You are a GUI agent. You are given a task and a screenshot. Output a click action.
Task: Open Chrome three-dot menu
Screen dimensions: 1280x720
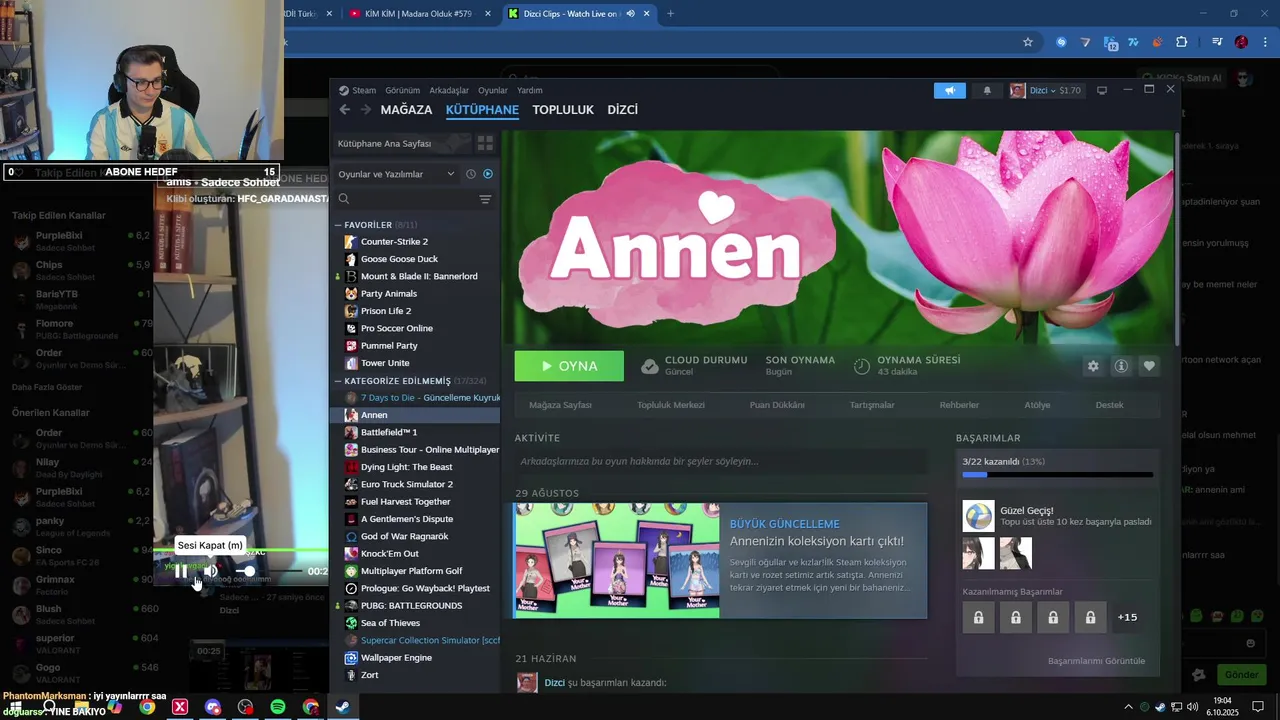click(x=1265, y=42)
